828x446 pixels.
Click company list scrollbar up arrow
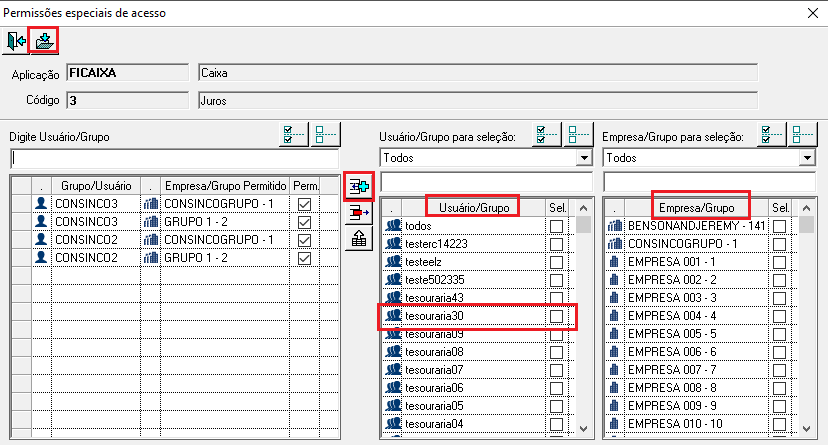point(806,208)
